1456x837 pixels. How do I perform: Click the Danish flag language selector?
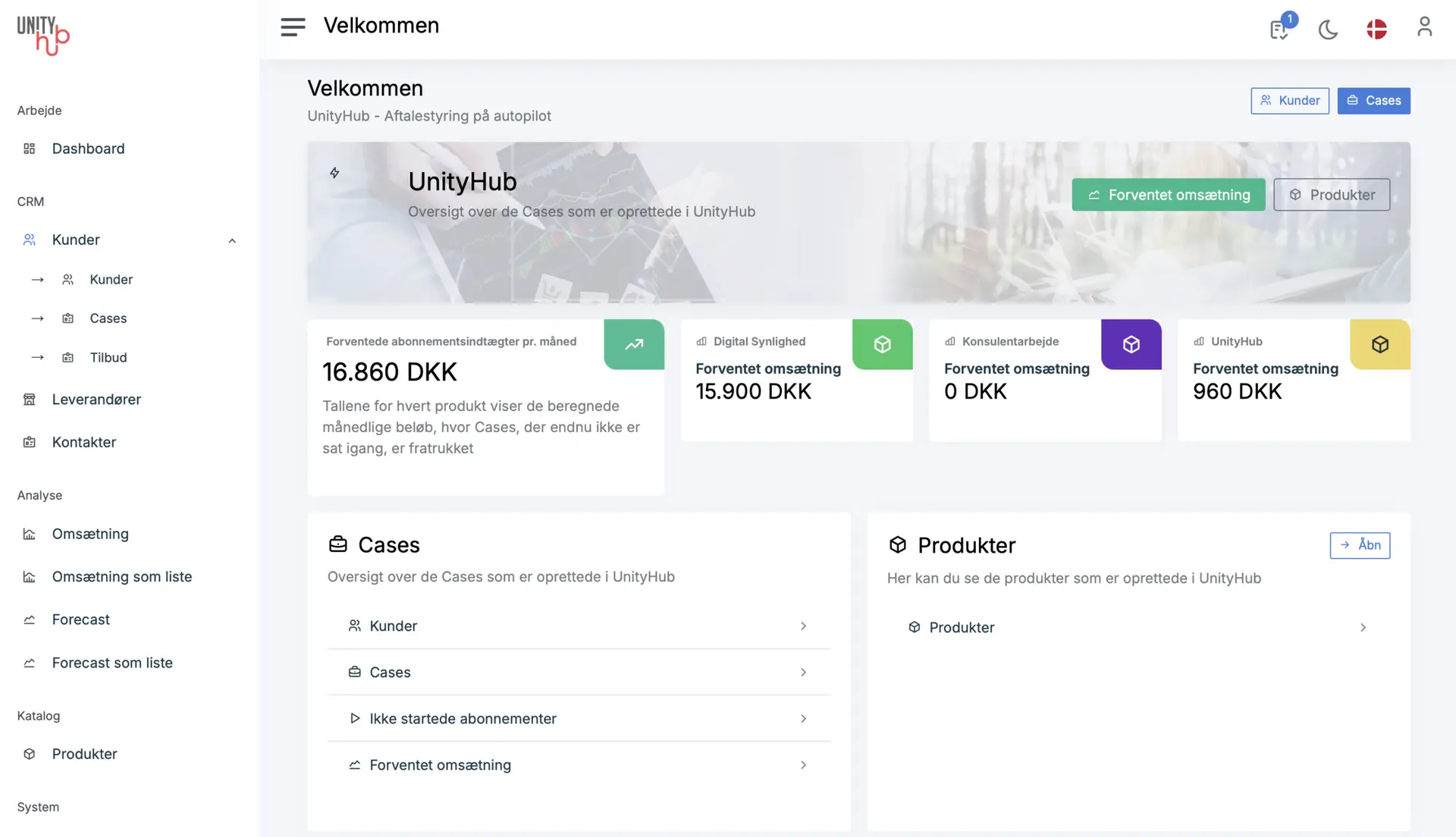1376,30
